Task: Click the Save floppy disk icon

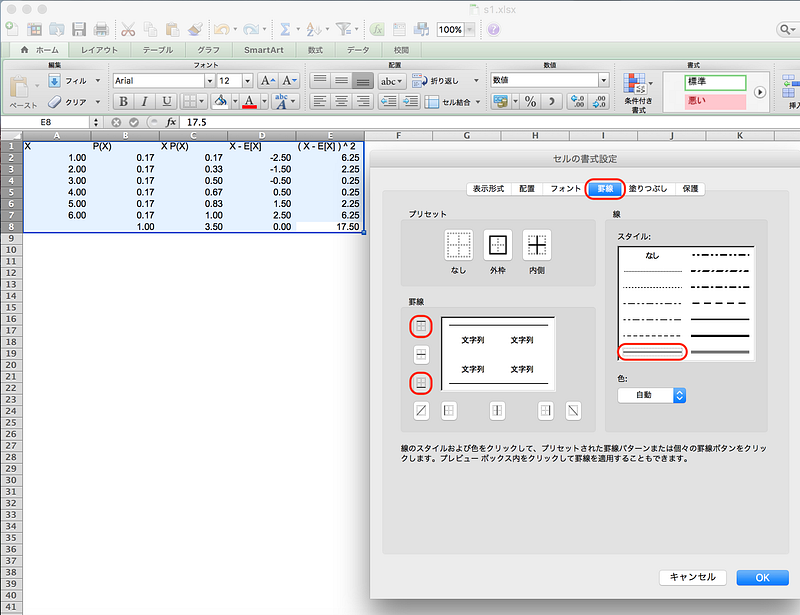Action: [x=79, y=29]
